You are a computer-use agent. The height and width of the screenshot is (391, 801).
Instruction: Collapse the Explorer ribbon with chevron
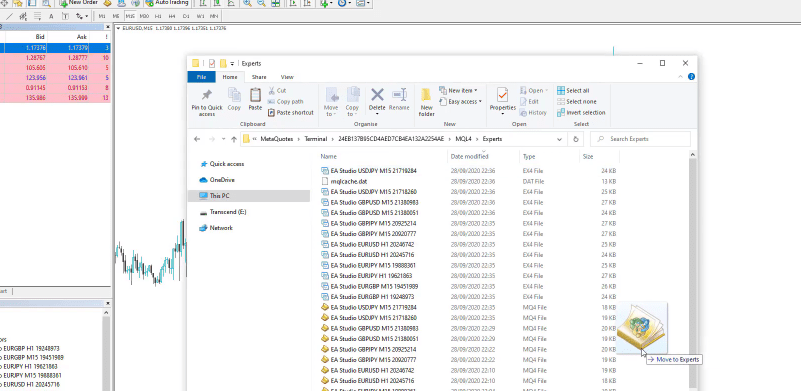coord(681,77)
